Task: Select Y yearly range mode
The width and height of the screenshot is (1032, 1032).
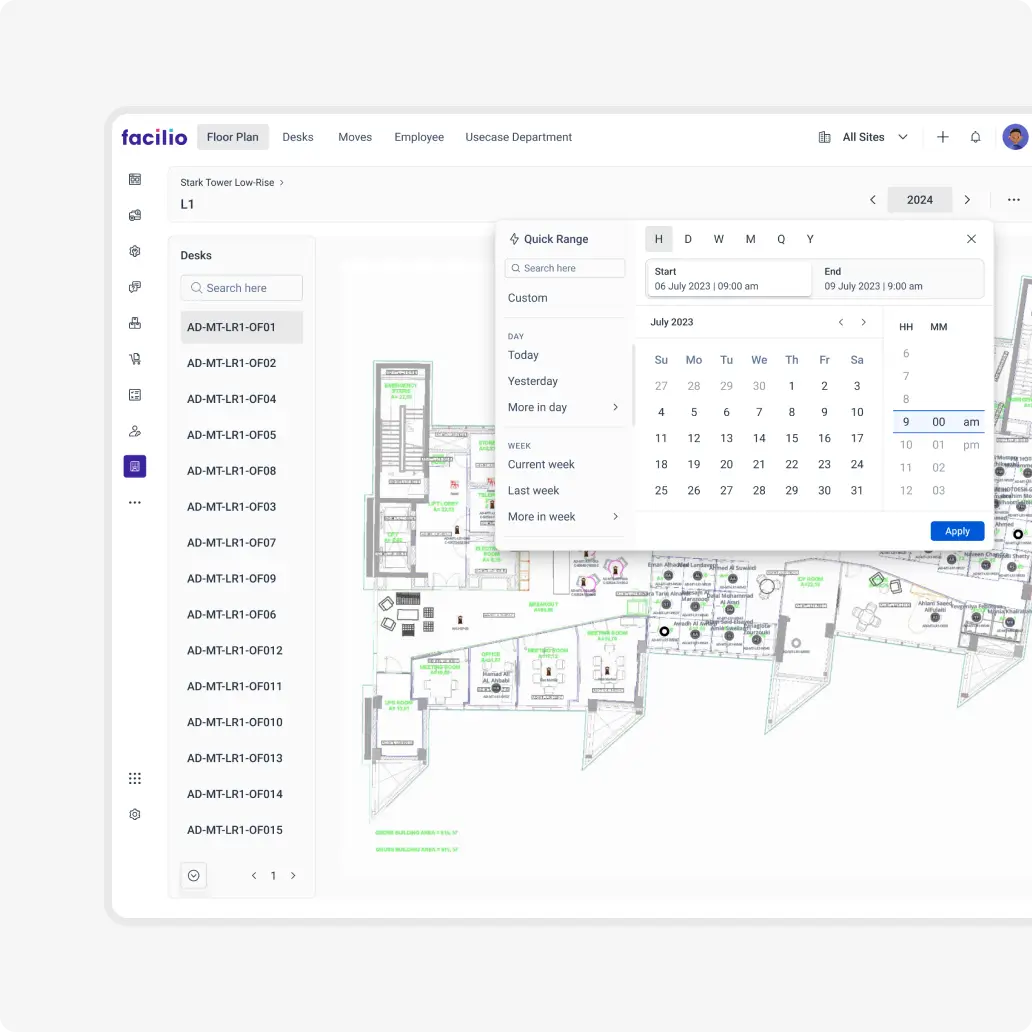Action: coord(810,239)
